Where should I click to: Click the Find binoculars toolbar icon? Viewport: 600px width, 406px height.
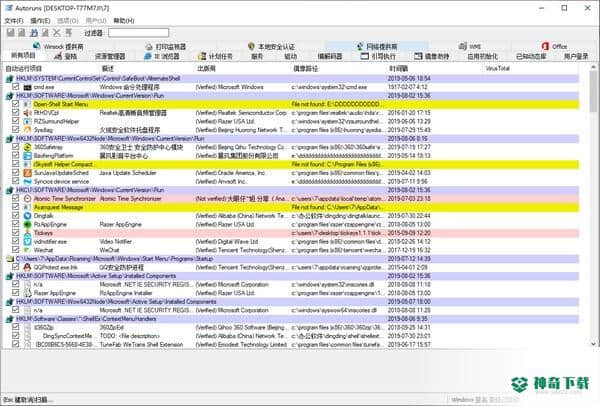coord(34,33)
